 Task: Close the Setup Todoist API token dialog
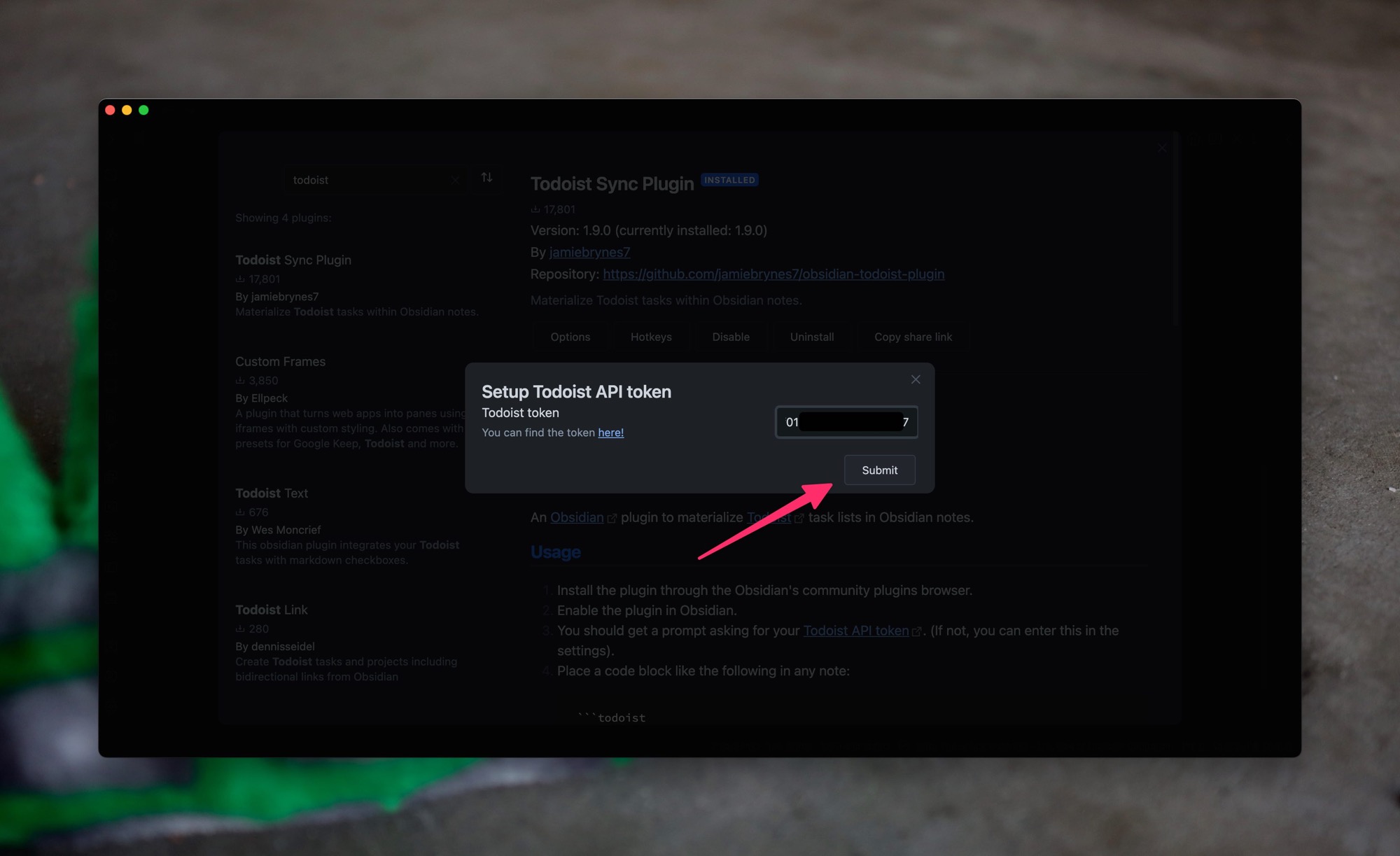pos(915,379)
